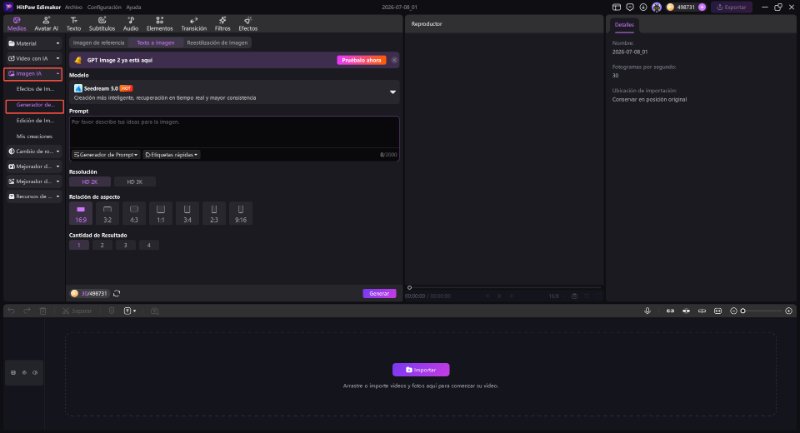
Task: Open the Efectos panel
Action: click(x=248, y=24)
